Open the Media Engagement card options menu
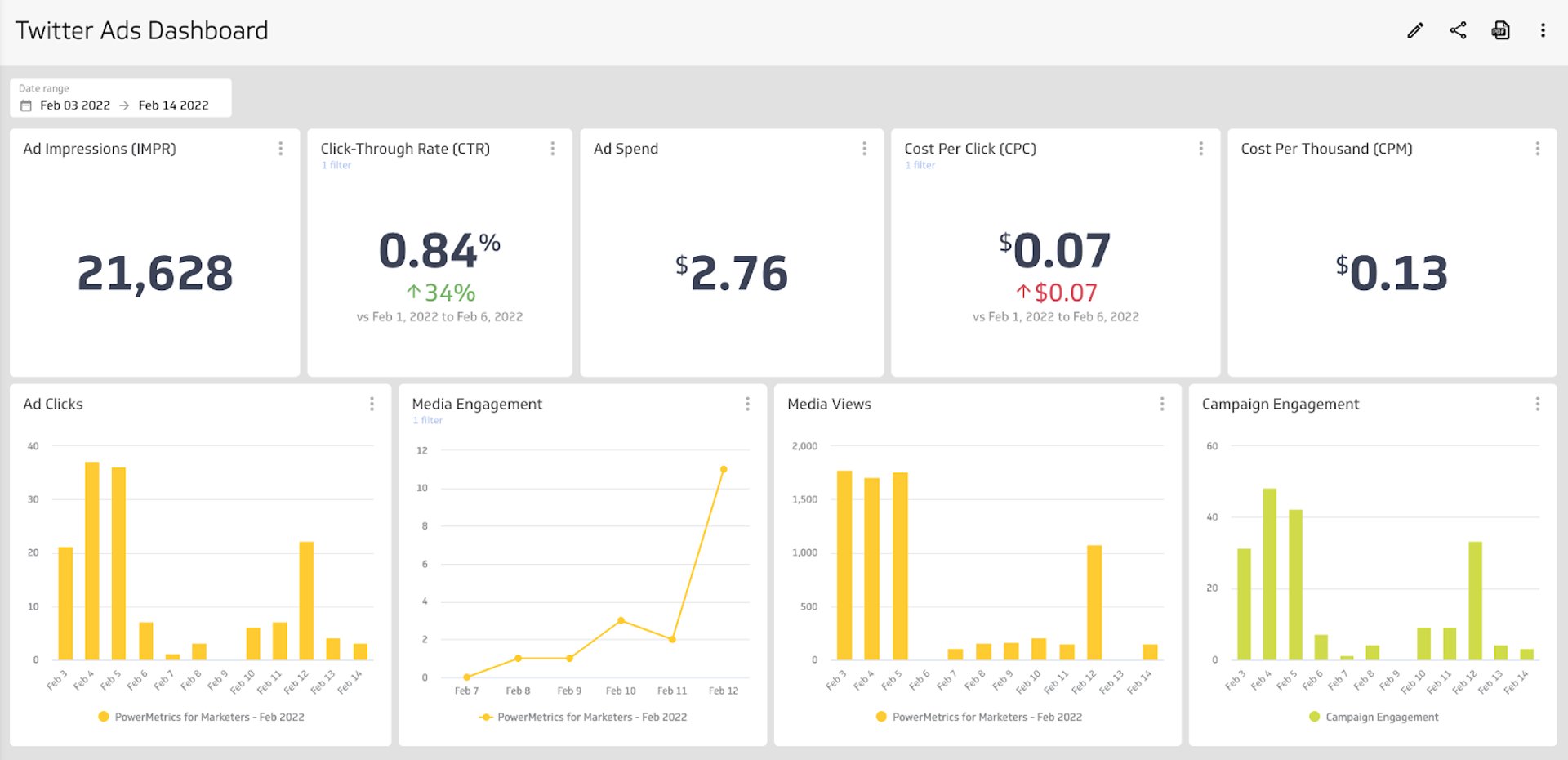The image size is (1568, 760). tap(746, 404)
